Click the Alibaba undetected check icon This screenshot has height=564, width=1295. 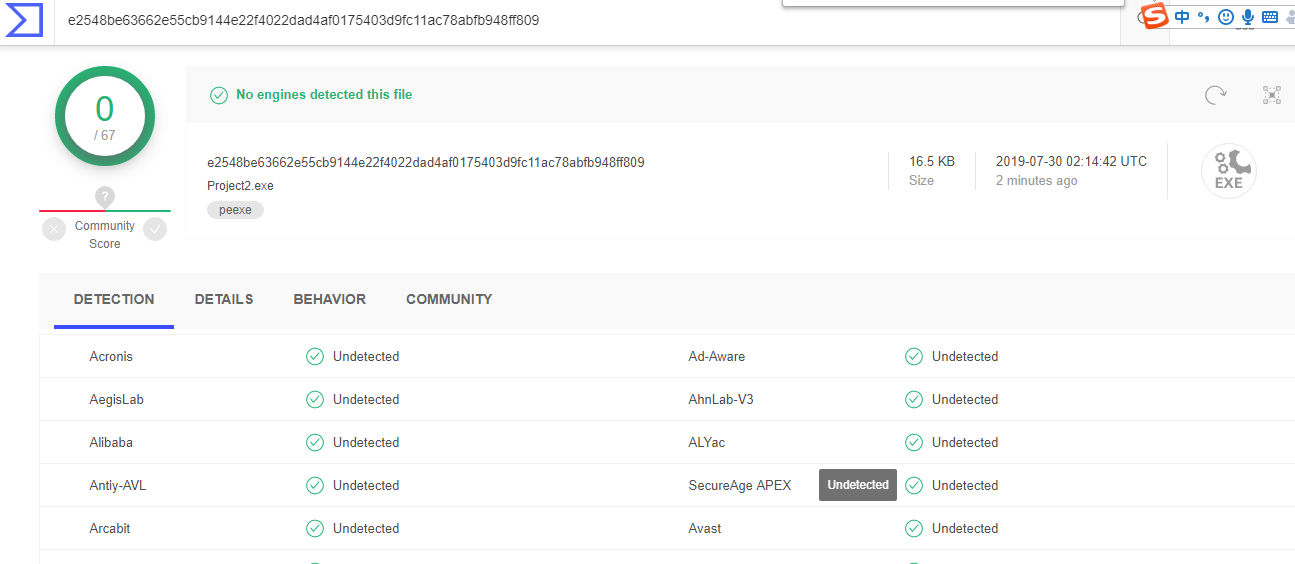click(x=315, y=442)
